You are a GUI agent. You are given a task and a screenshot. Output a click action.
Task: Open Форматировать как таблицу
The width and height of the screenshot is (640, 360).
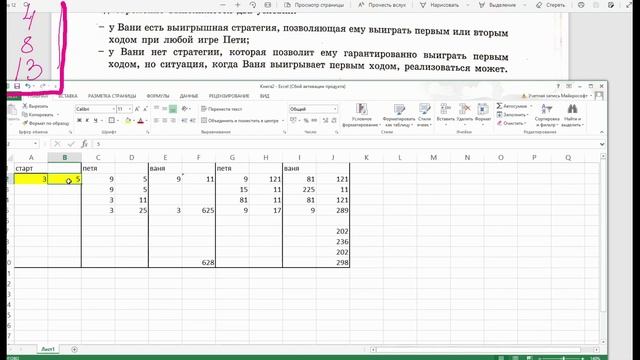[x=399, y=115]
